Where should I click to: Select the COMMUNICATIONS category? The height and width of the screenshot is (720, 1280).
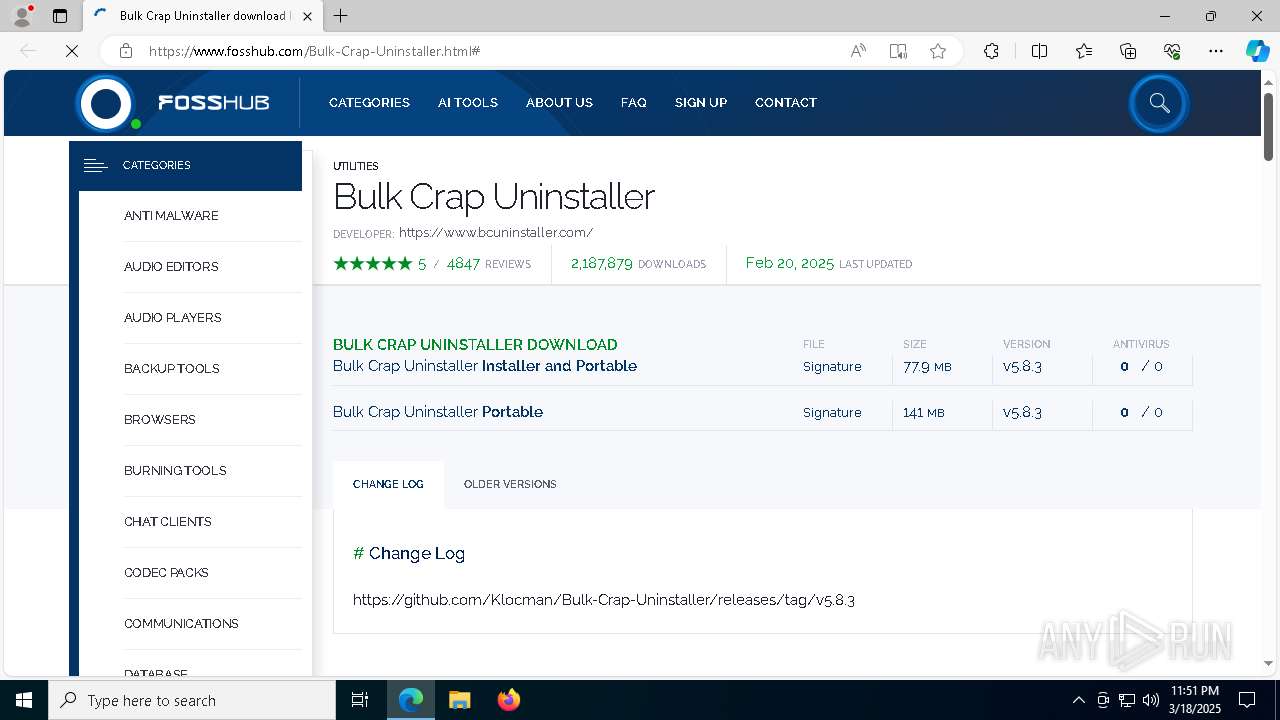pos(181,624)
